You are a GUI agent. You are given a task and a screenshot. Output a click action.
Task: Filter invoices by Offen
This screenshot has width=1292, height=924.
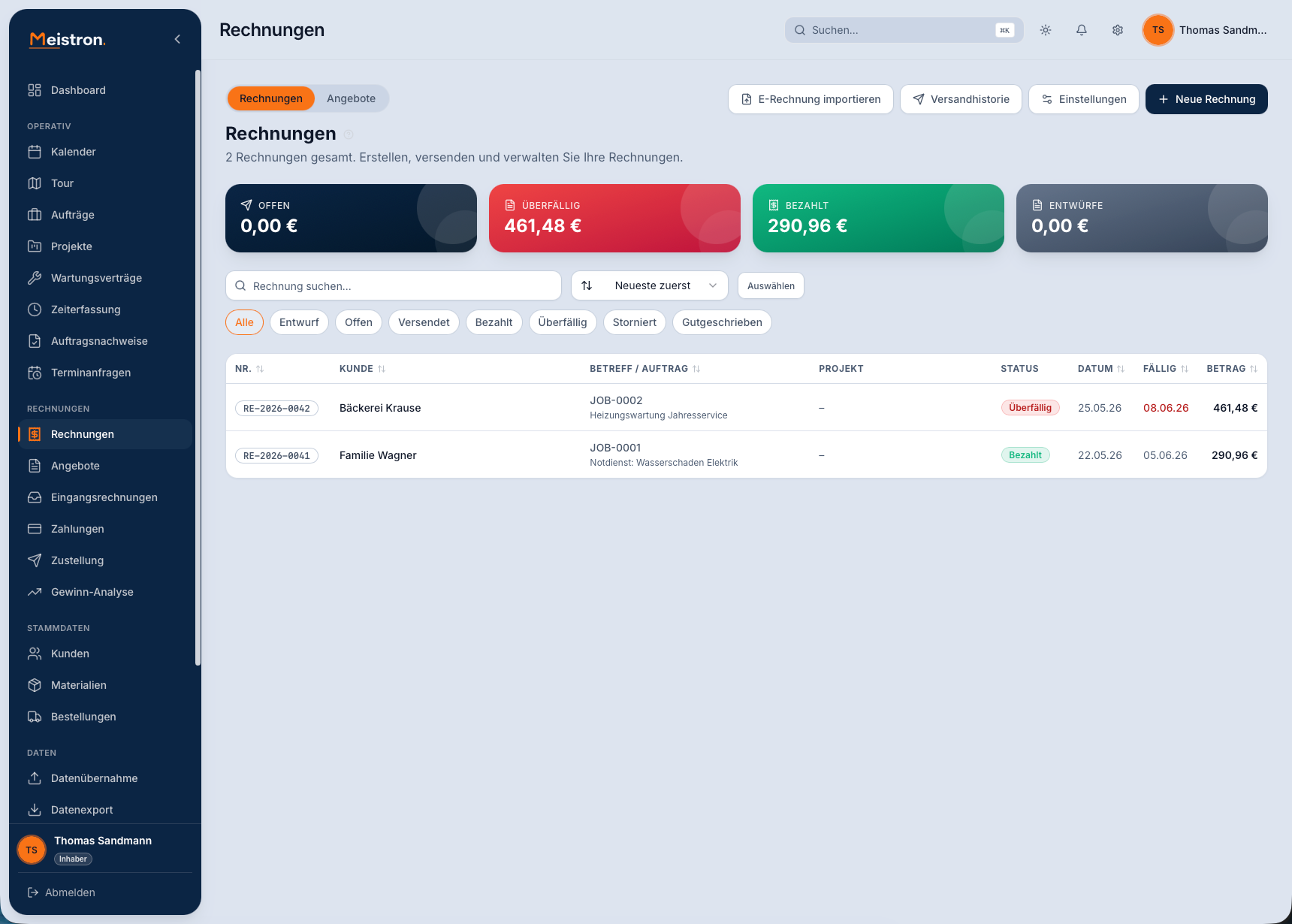358,322
